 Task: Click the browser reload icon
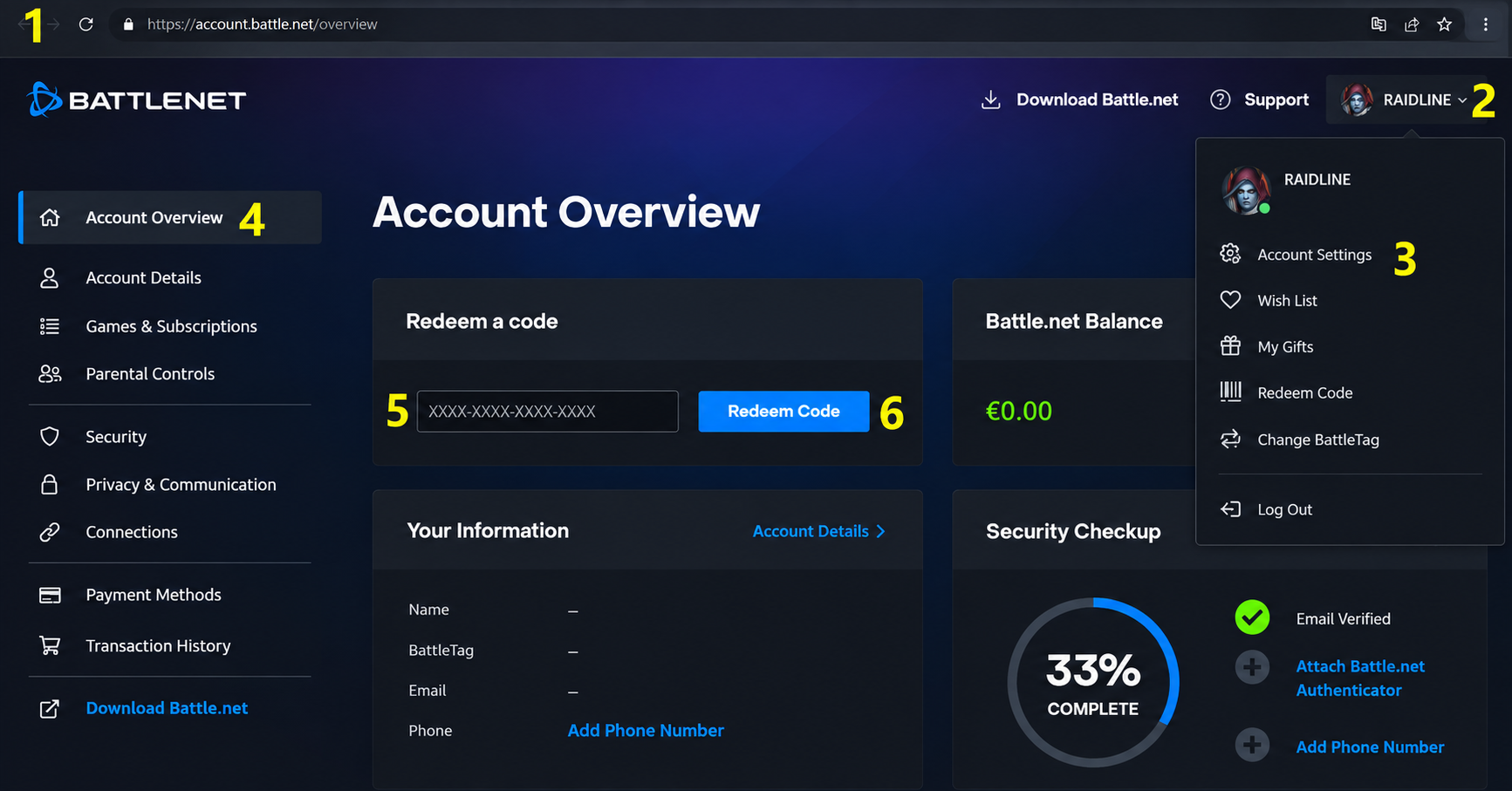pyautogui.click(x=86, y=24)
